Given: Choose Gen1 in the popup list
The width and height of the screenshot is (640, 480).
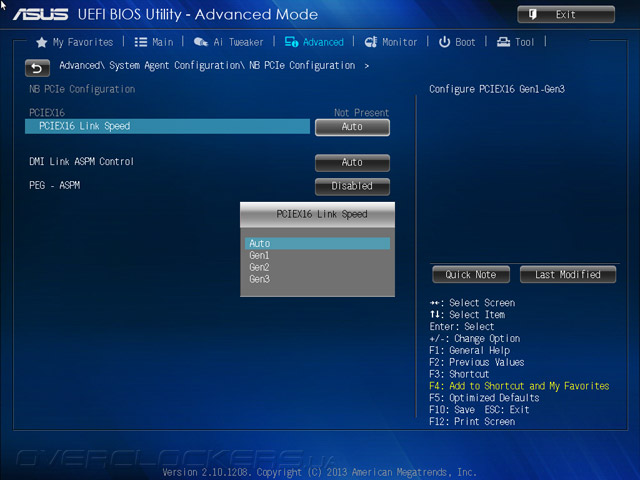Looking at the screenshot, I should tap(259, 256).
